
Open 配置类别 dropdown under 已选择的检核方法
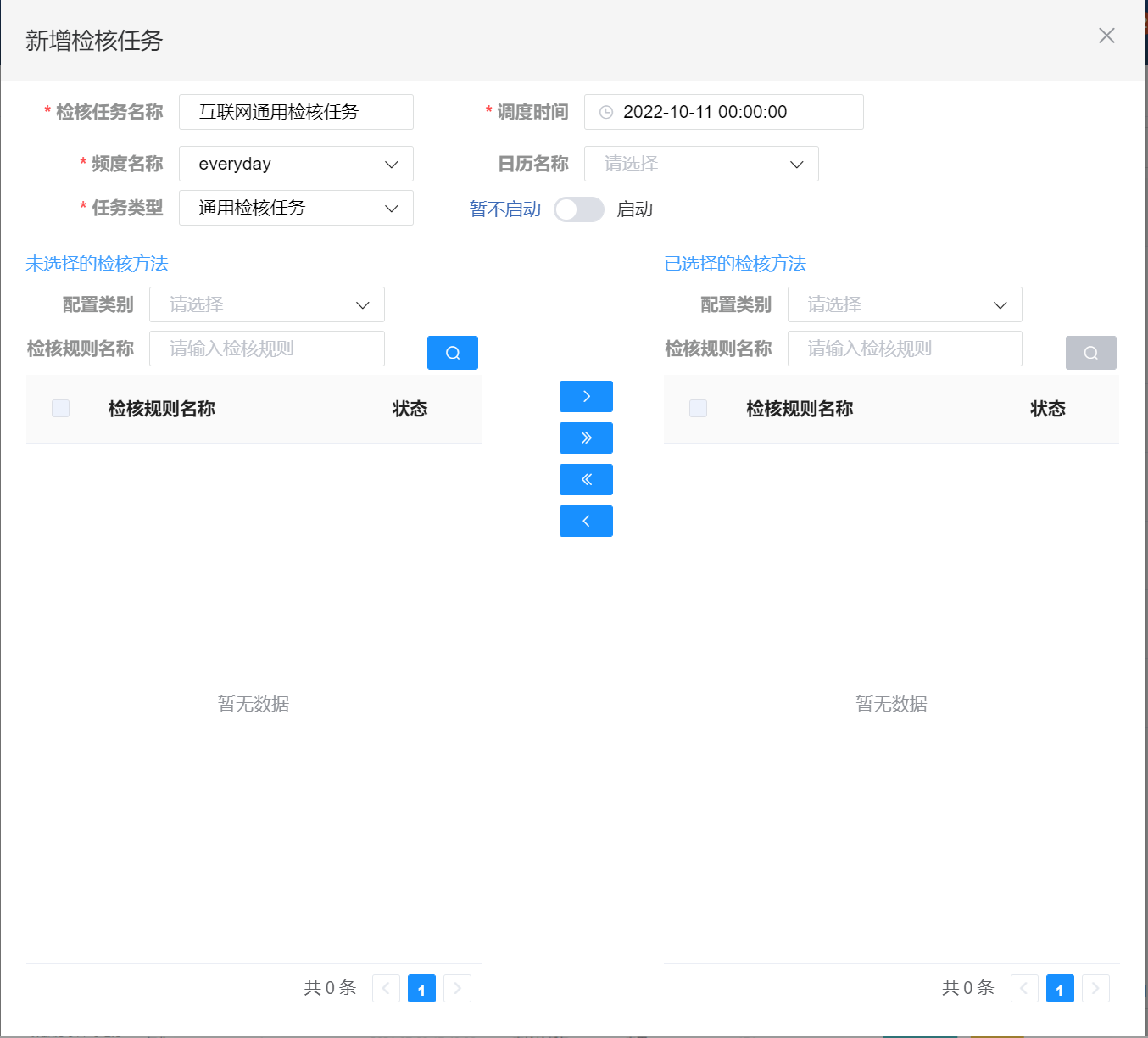[x=905, y=304]
